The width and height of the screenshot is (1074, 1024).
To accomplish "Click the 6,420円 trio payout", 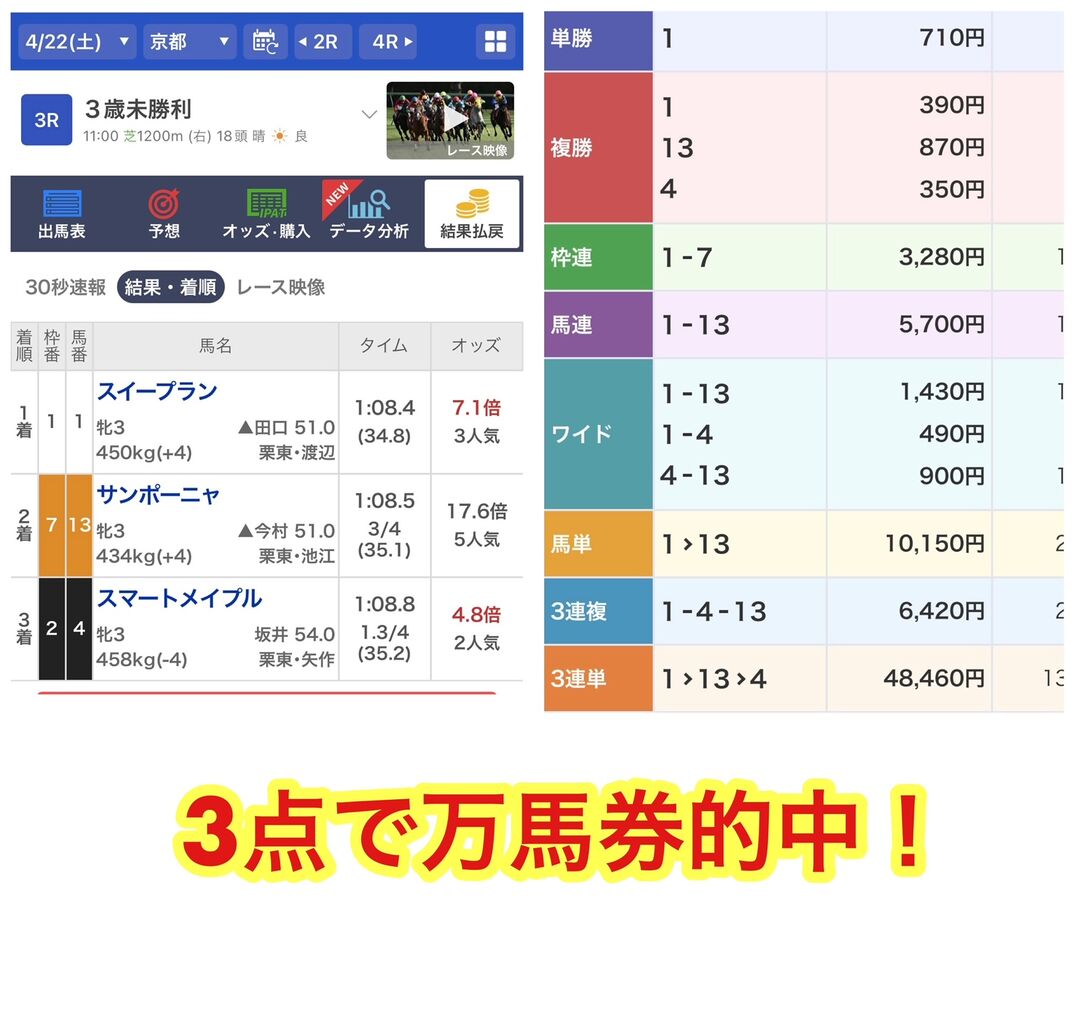I will pos(942,611).
